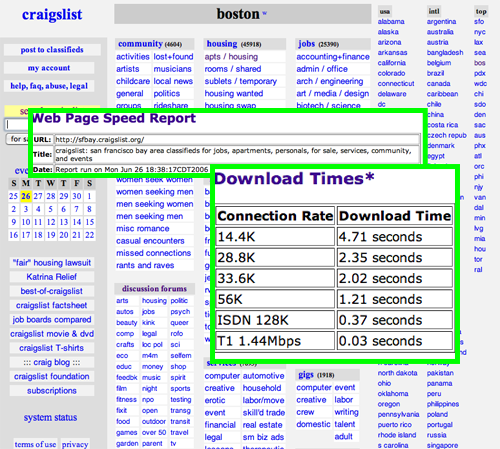Open lost+found in community
The width and height of the screenshot is (500, 449).
[x=173, y=57]
